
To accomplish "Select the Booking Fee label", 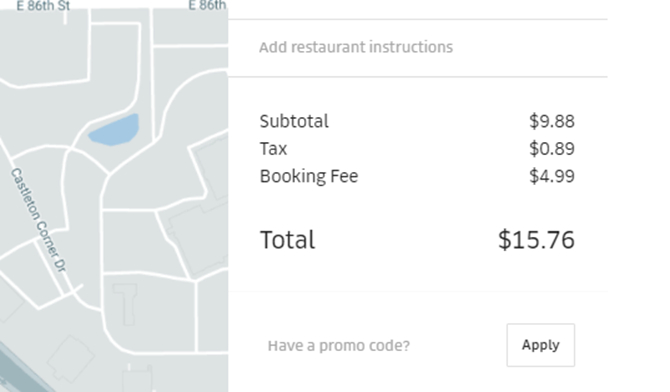I will pyautogui.click(x=309, y=176).
